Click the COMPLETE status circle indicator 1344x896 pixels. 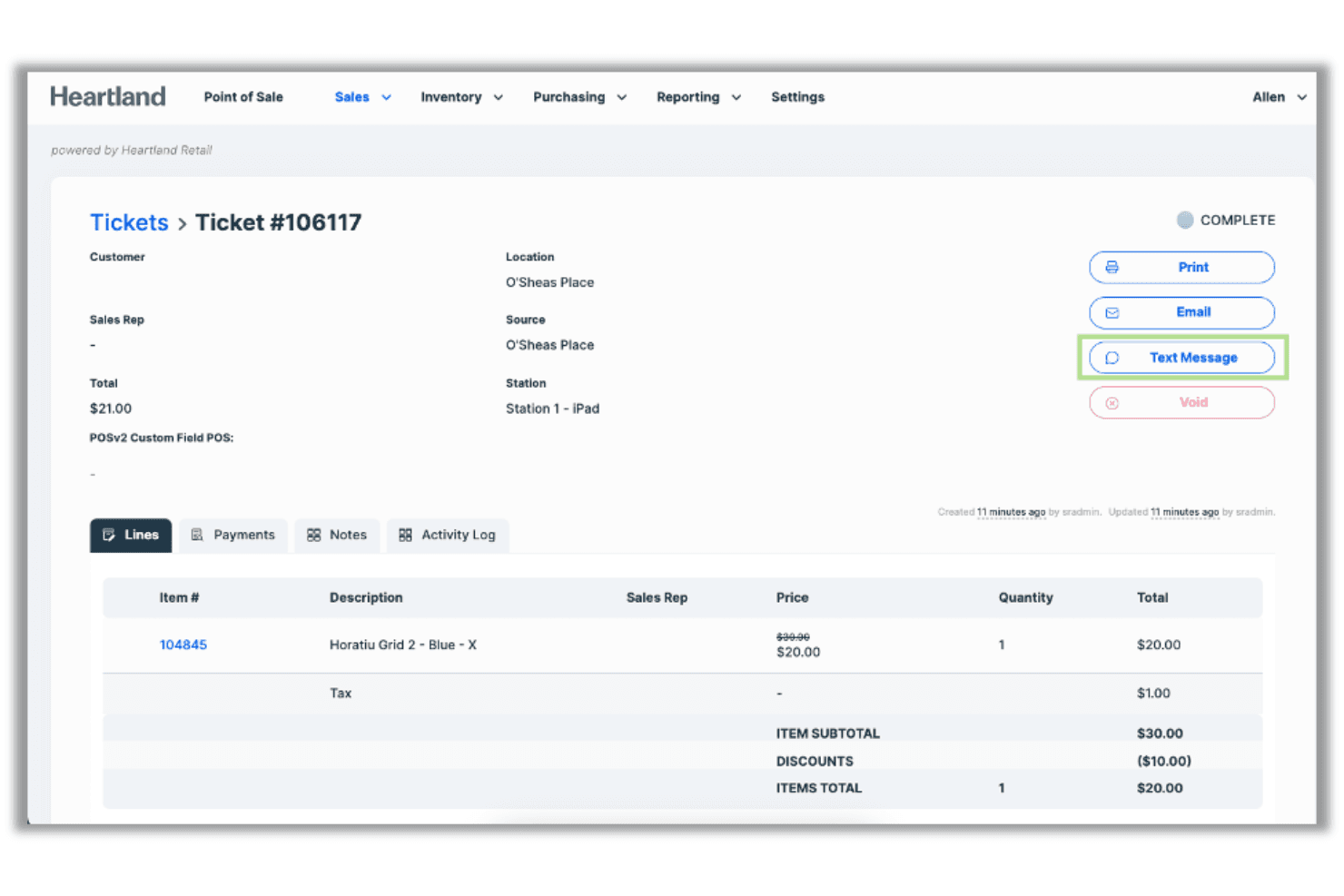[1185, 220]
